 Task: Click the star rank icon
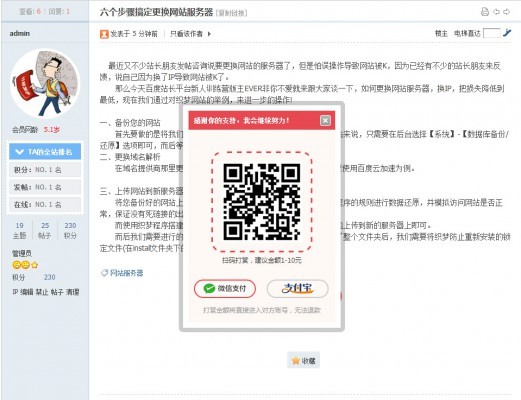pyautogui.click(x=35, y=265)
